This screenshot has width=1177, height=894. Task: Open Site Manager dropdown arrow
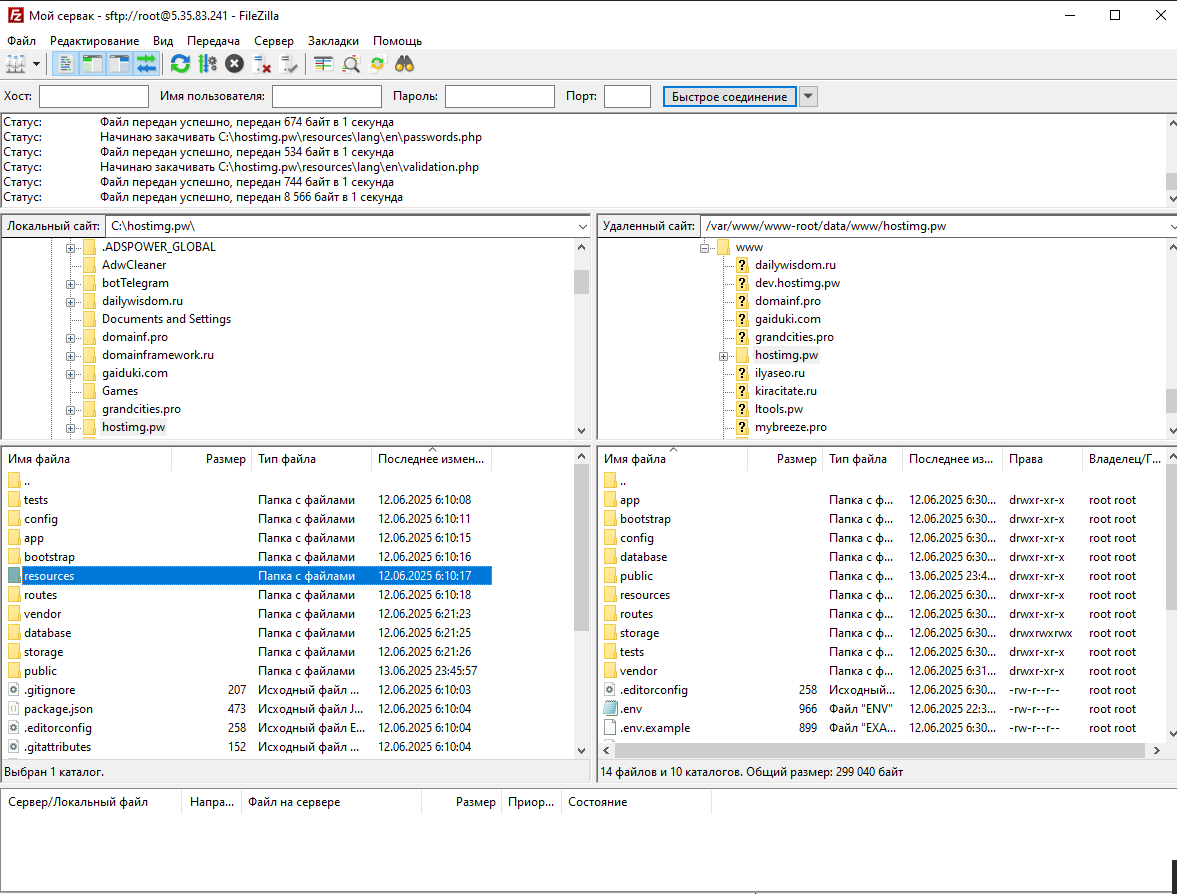tap(36, 64)
